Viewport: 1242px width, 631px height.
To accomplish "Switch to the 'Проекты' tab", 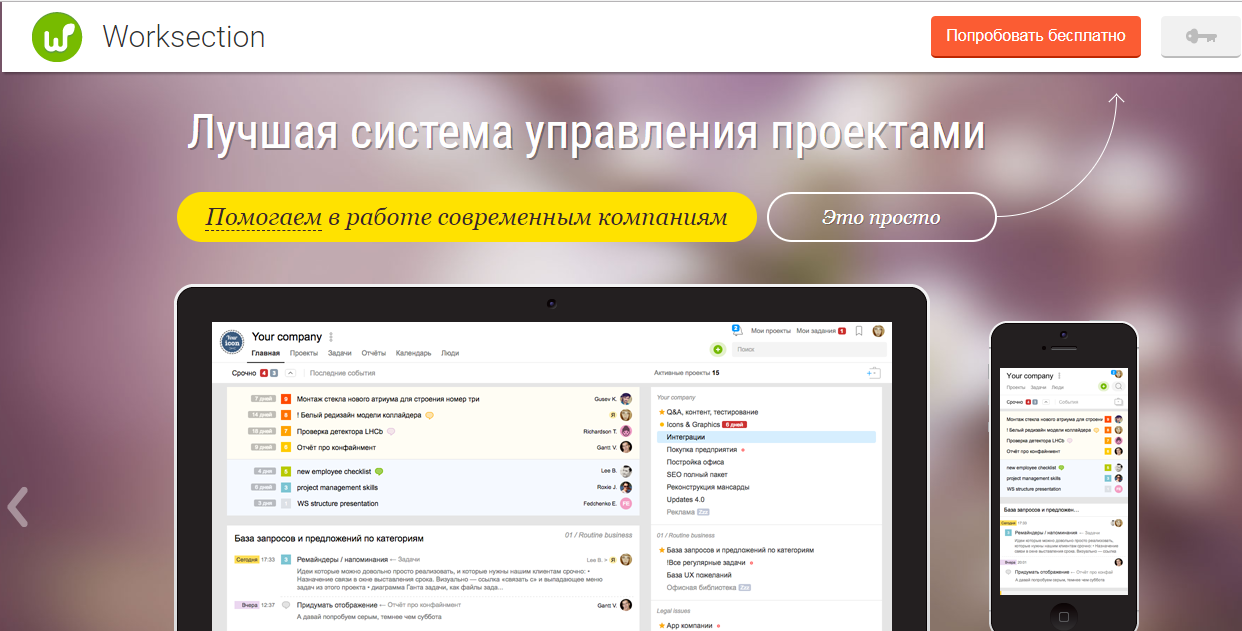I will click(304, 352).
